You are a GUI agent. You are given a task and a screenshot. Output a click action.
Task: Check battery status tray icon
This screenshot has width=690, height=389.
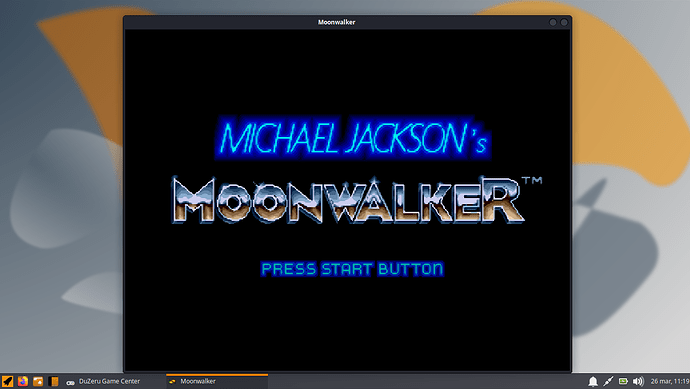pos(623,382)
